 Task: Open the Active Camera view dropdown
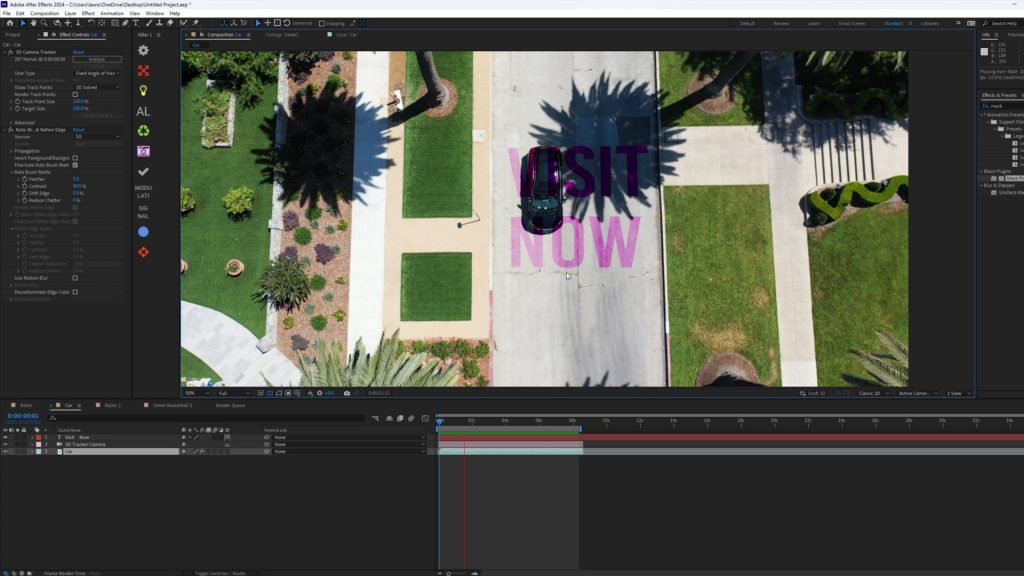[x=918, y=393]
